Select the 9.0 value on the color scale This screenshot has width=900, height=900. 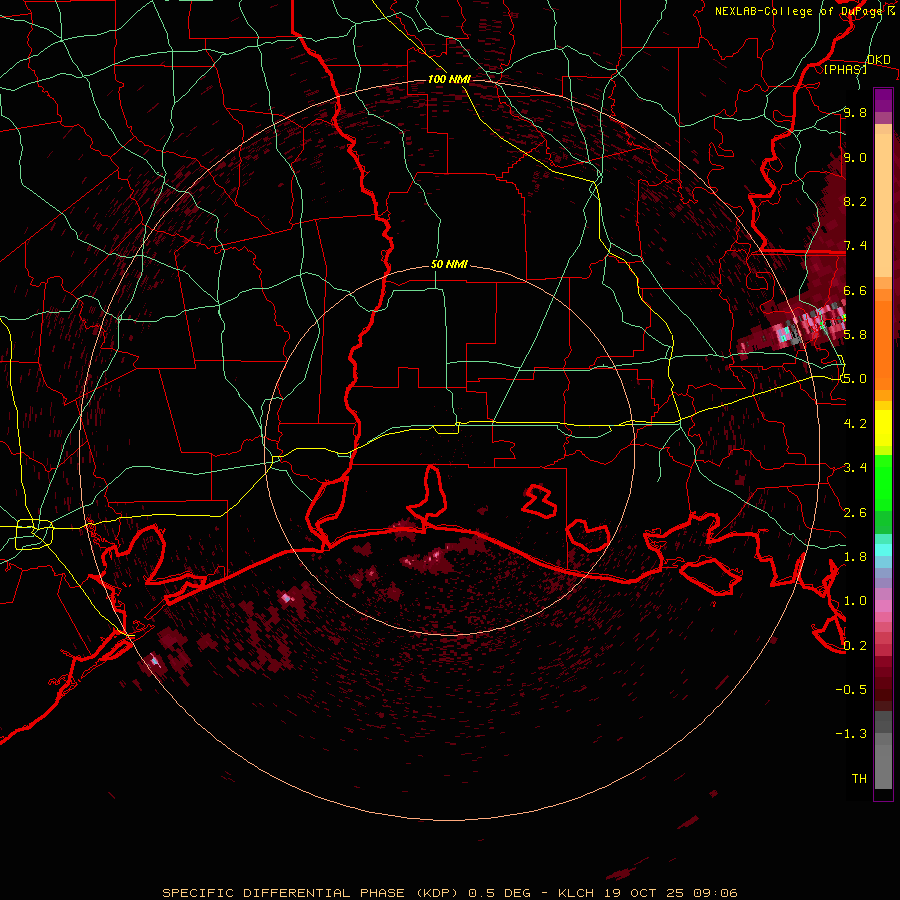pyautogui.click(x=855, y=157)
